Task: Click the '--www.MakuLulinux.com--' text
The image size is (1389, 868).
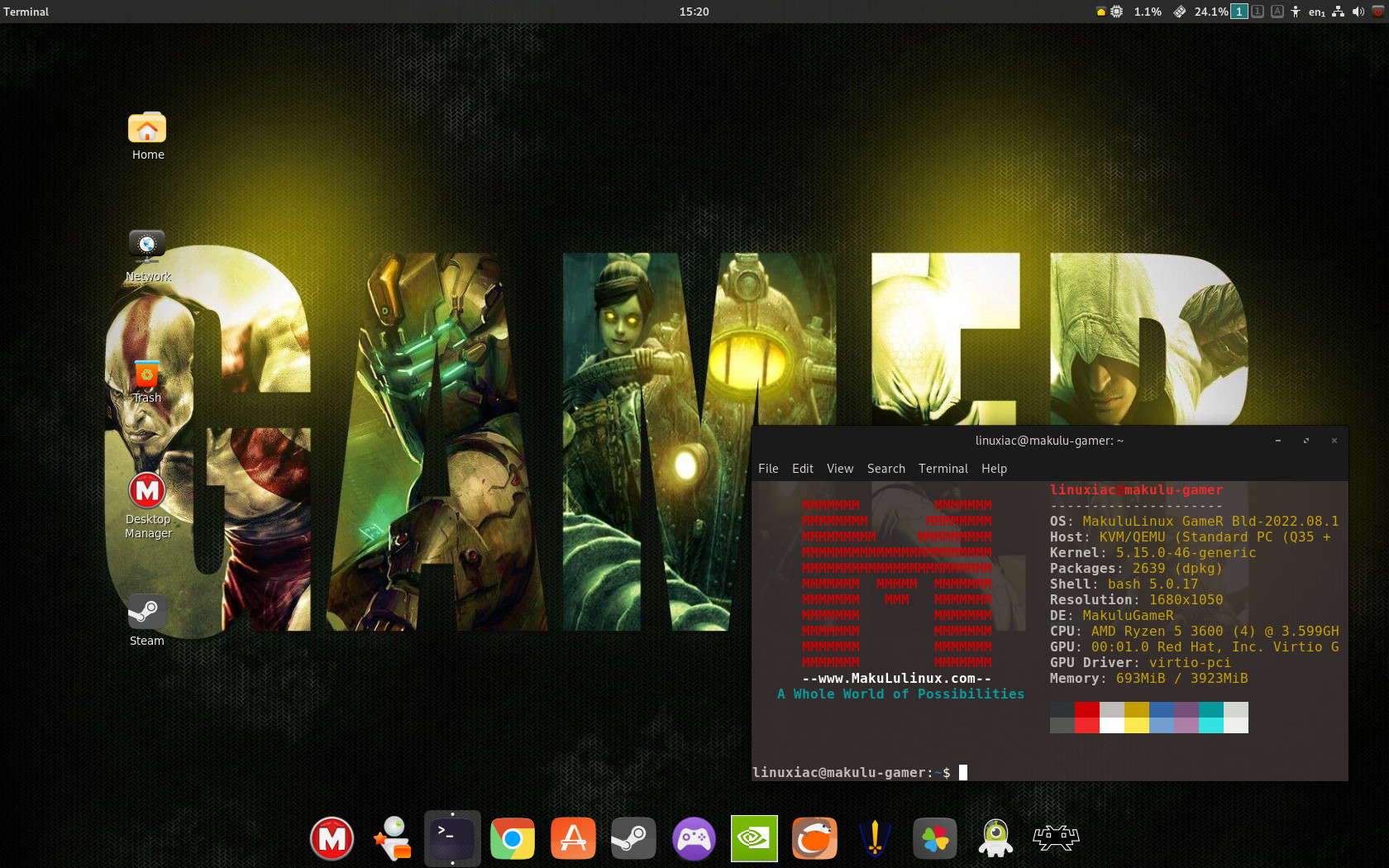Action: [896, 679]
